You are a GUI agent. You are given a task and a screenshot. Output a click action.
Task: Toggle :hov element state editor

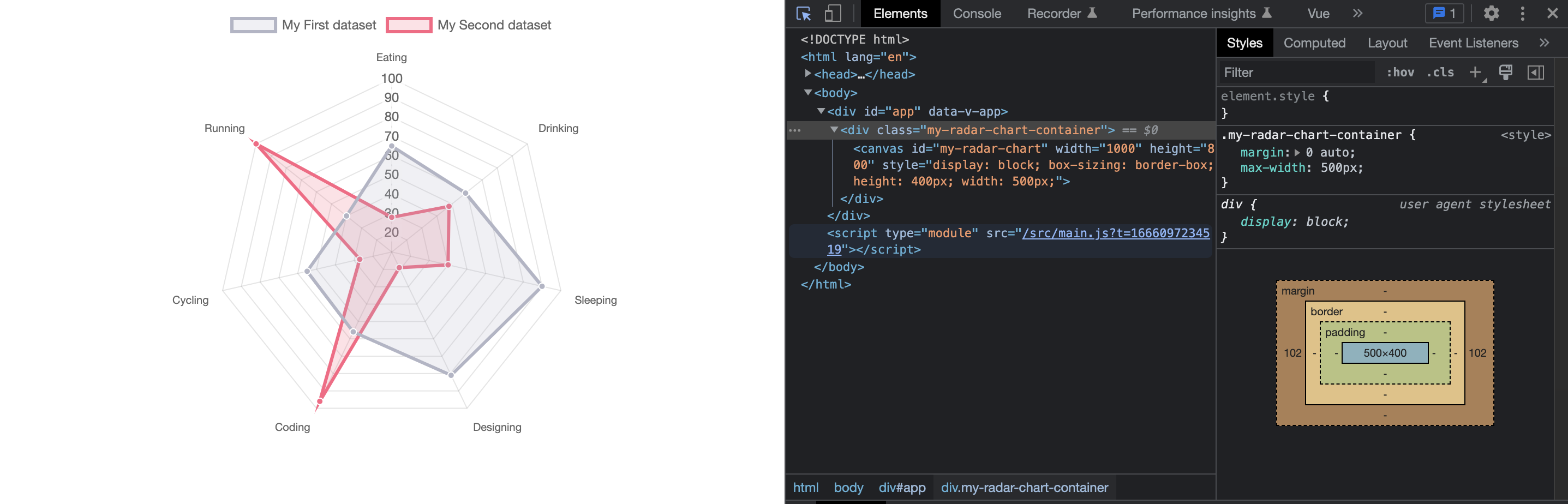coord(1401,72)
